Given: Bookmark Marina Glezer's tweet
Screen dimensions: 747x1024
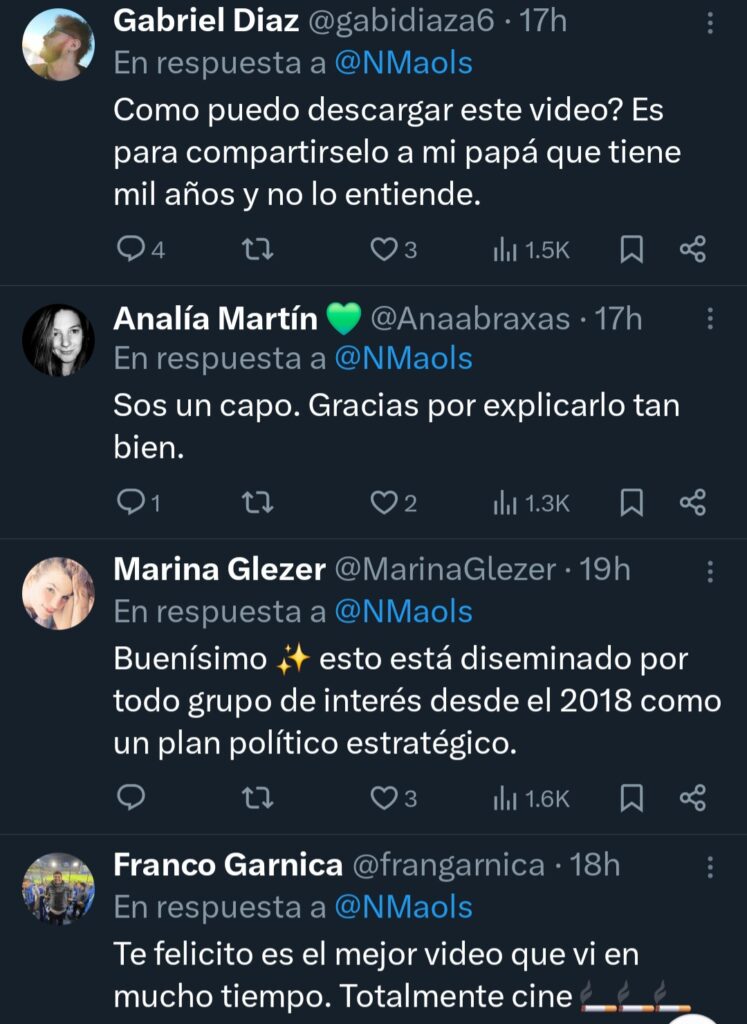Looking at the screenshot, I should click(632, 797).
